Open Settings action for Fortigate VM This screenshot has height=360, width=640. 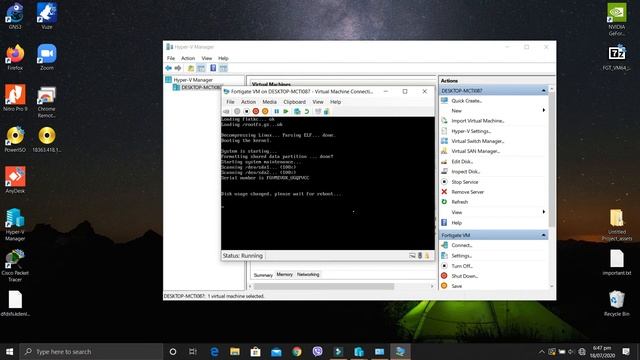pos(462,256)
